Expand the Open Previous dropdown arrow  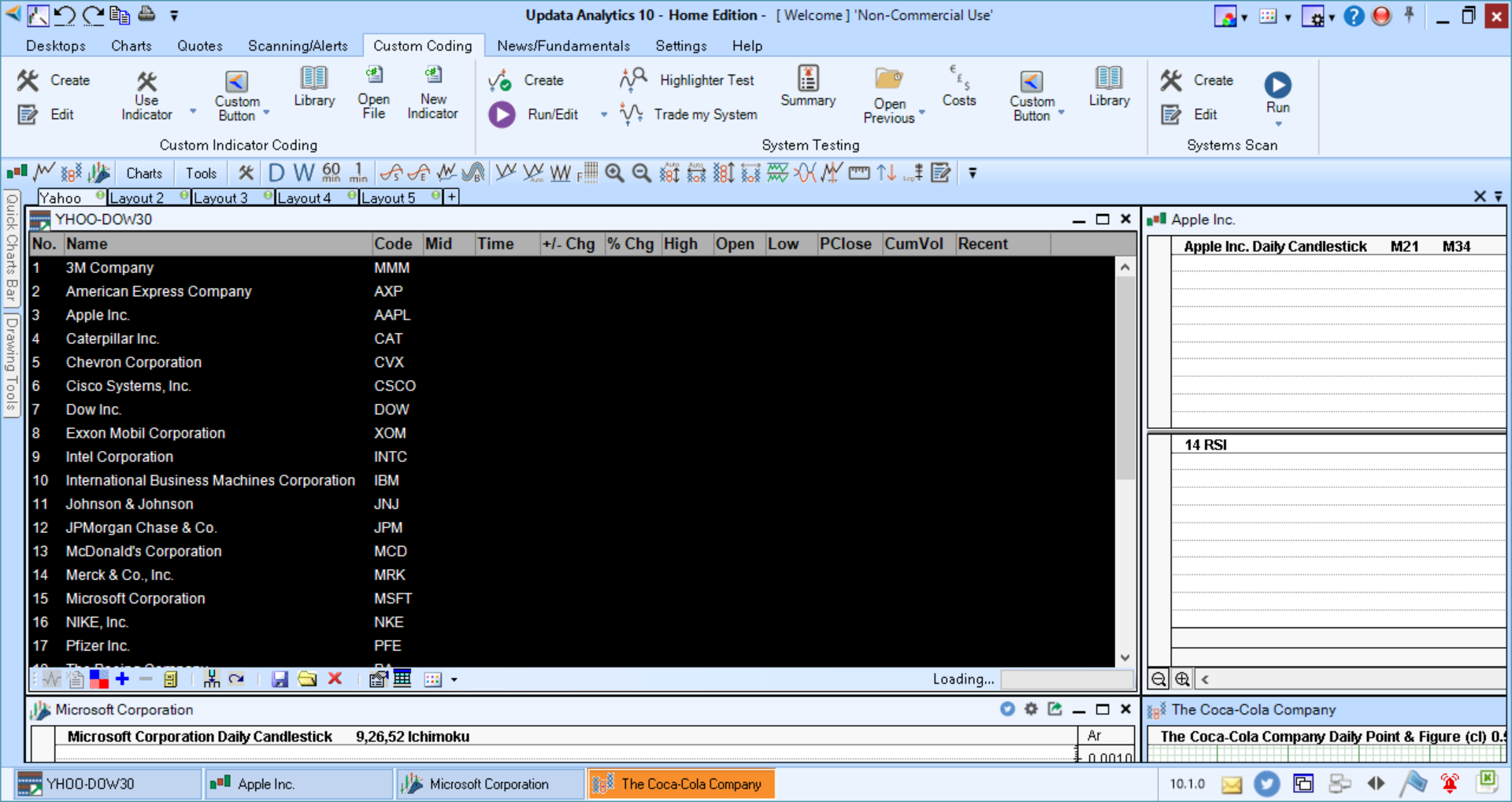point(922,113)
